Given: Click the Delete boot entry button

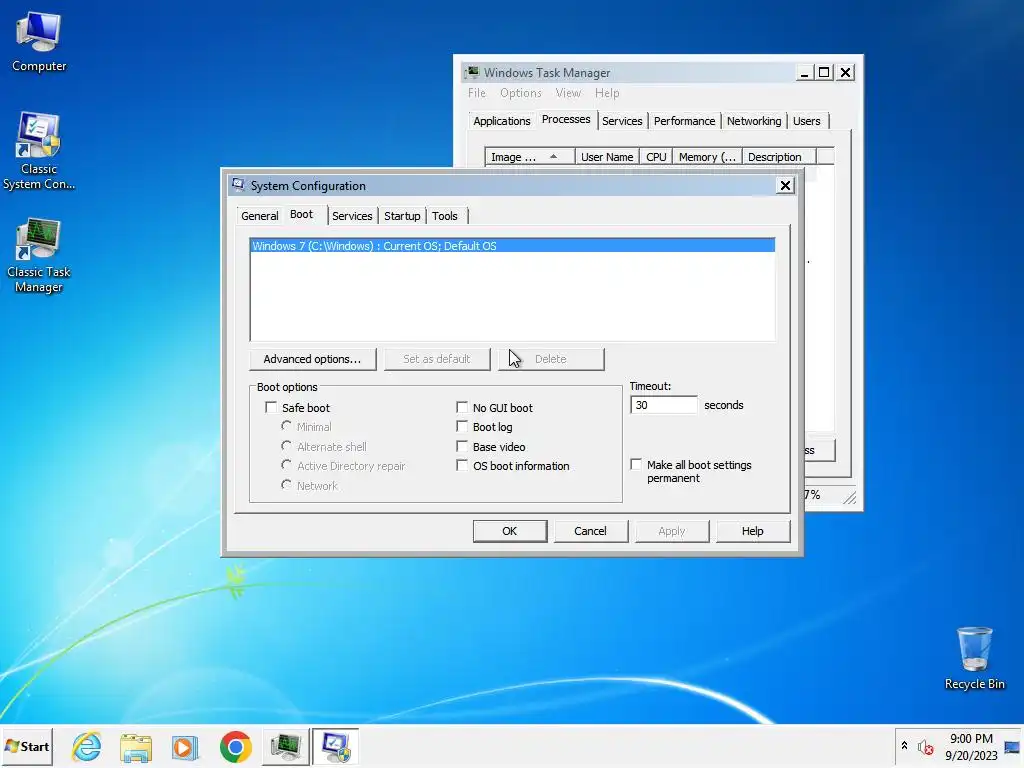Looking at the screenshot, I should pos(551,359).
